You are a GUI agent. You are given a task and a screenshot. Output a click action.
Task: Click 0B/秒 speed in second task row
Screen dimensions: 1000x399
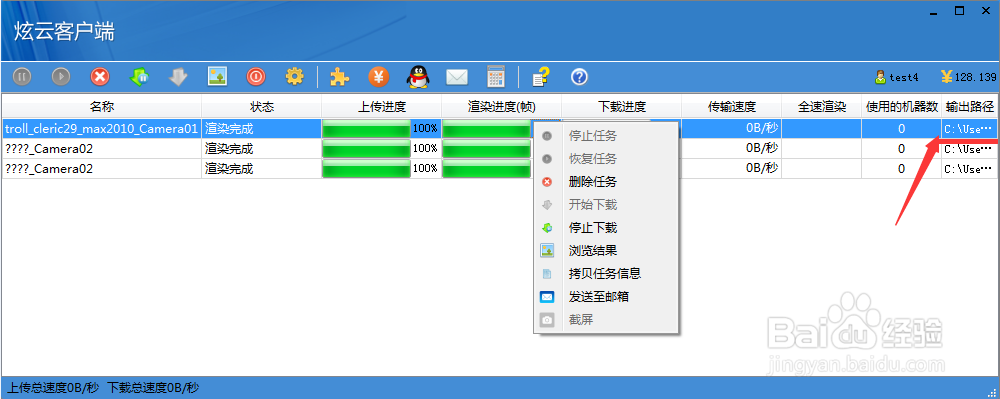tap(762, 149)
